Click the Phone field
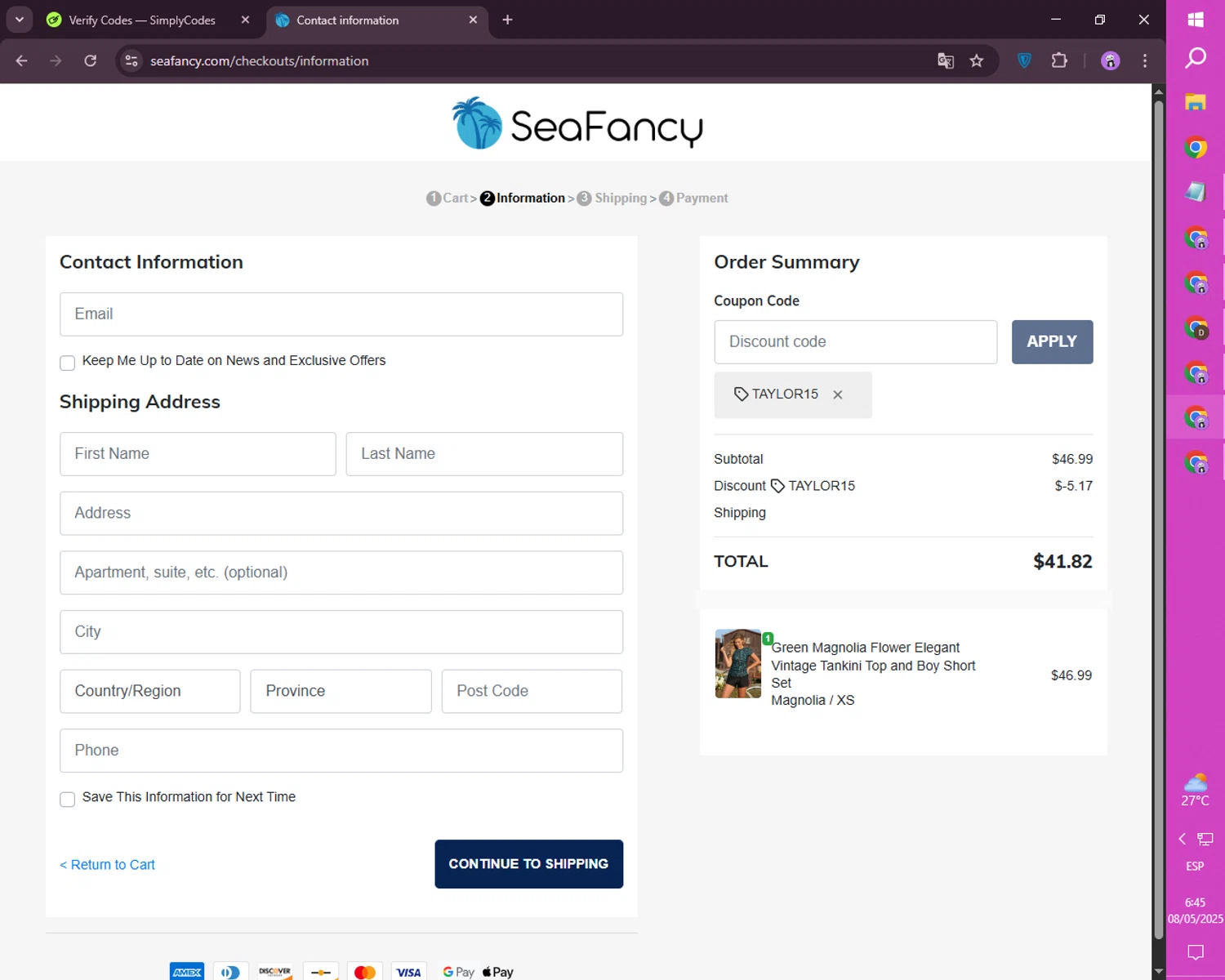The image size is (1225, 980). (341, 751)
